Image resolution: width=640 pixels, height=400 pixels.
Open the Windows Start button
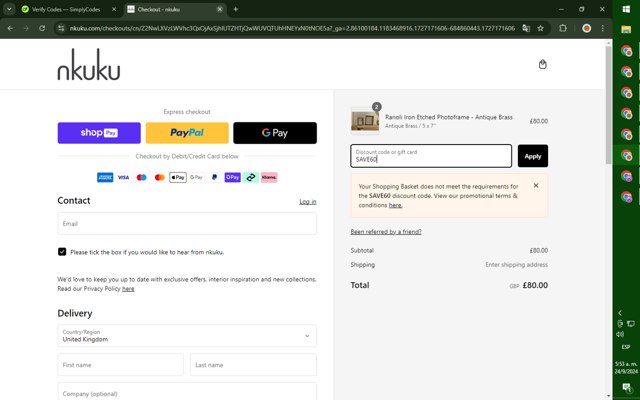click(626, 9)
